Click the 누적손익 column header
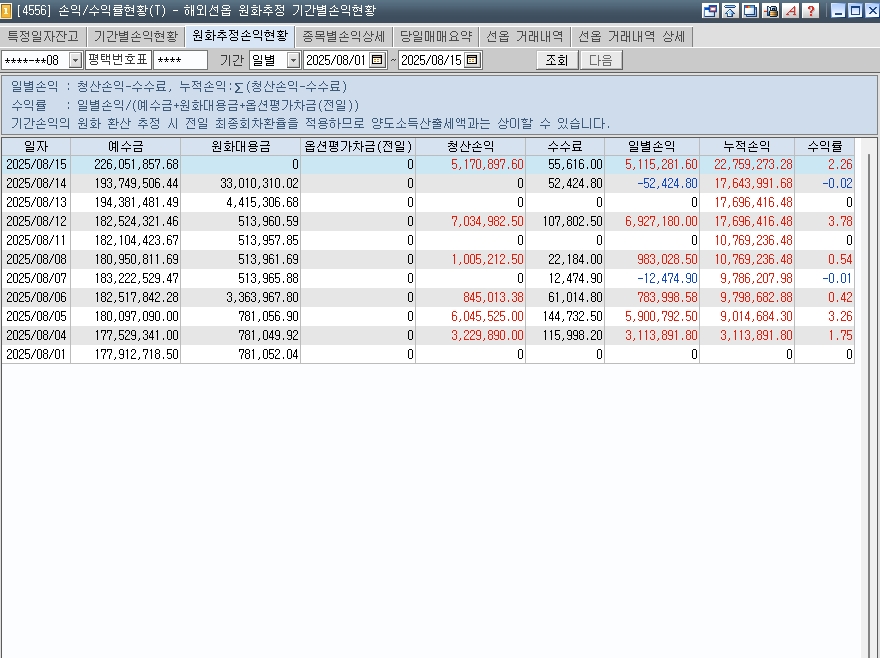 747,147
